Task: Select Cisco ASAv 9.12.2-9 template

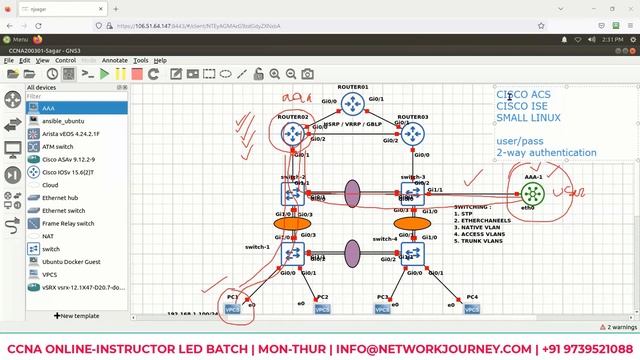Action: click(77, 159)
